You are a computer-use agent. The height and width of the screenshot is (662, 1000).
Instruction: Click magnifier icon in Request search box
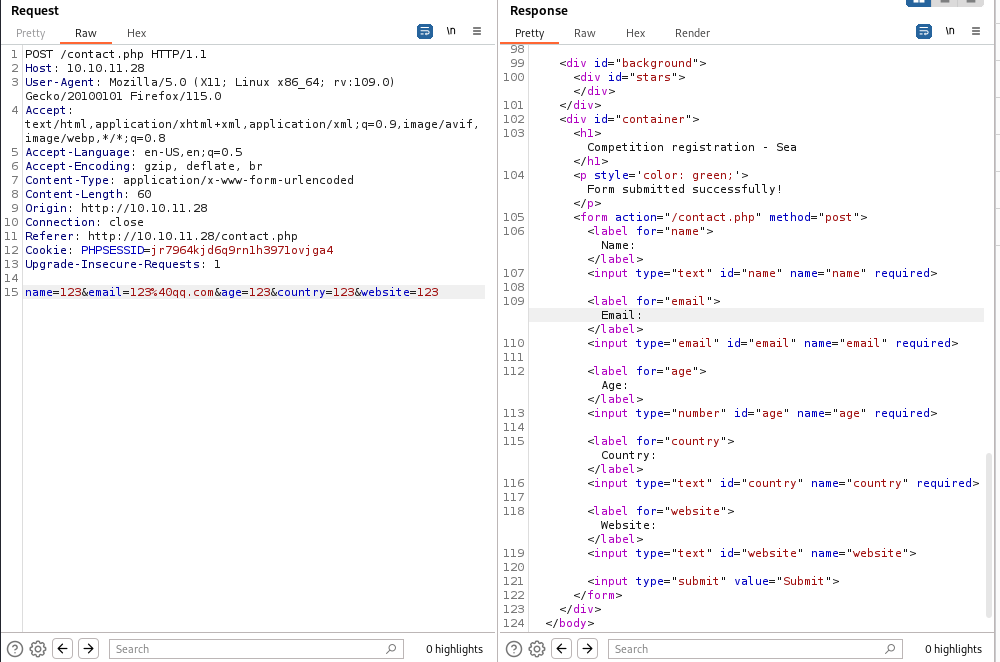pos(391,649)
